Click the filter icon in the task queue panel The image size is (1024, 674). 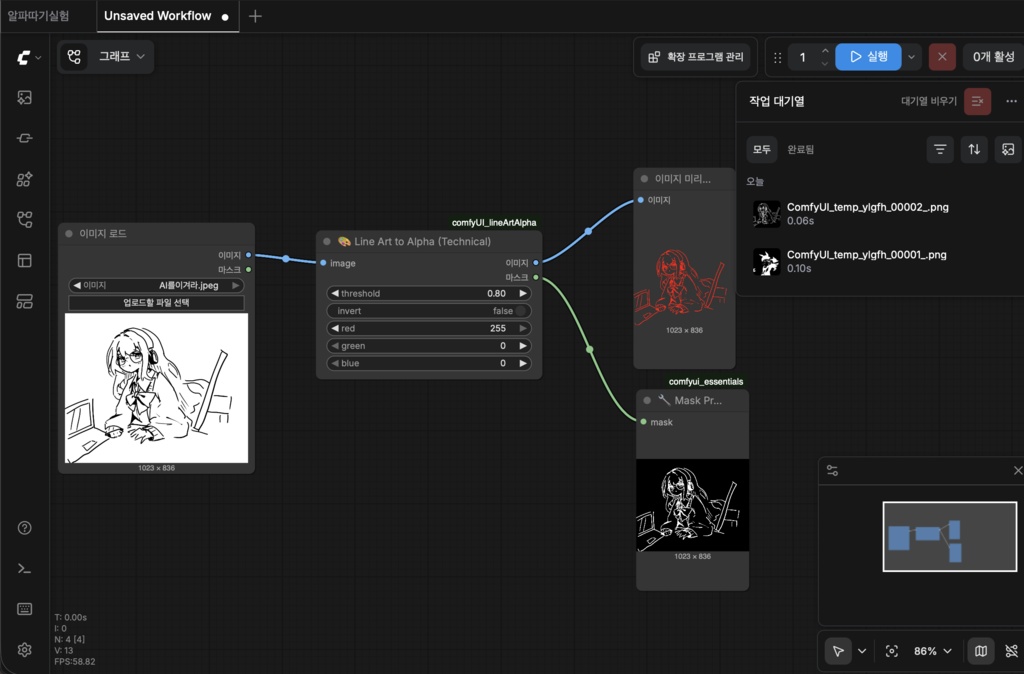point(940,149)
